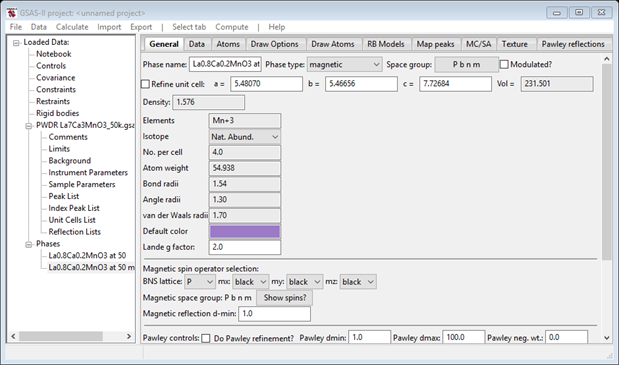The height and width of the screenshot is (365, 619).
Task: Select Reflection Lists tree item
Action: 75,232
